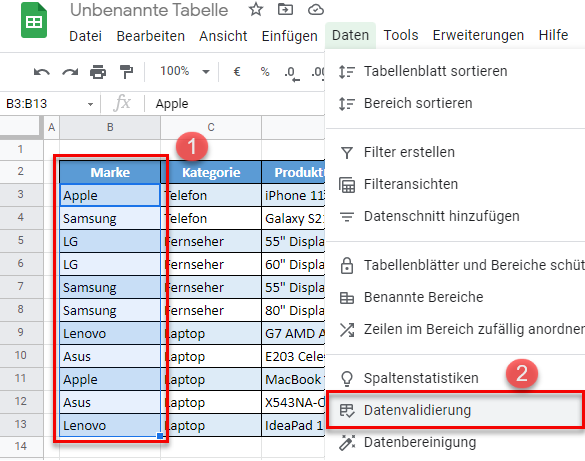Click the G7 AMD product cell
Viewport: 585px width, 461px height.
pos(294,333)
